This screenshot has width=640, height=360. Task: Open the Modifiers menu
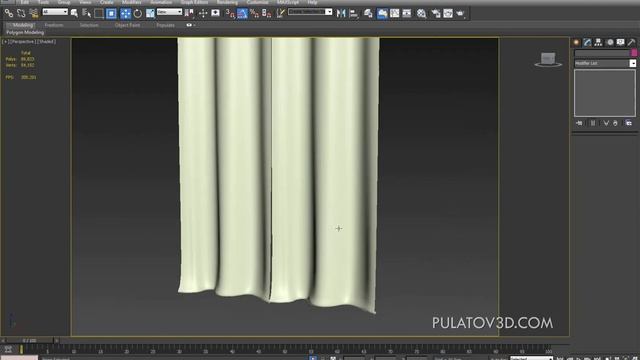[x=131, y=2]
